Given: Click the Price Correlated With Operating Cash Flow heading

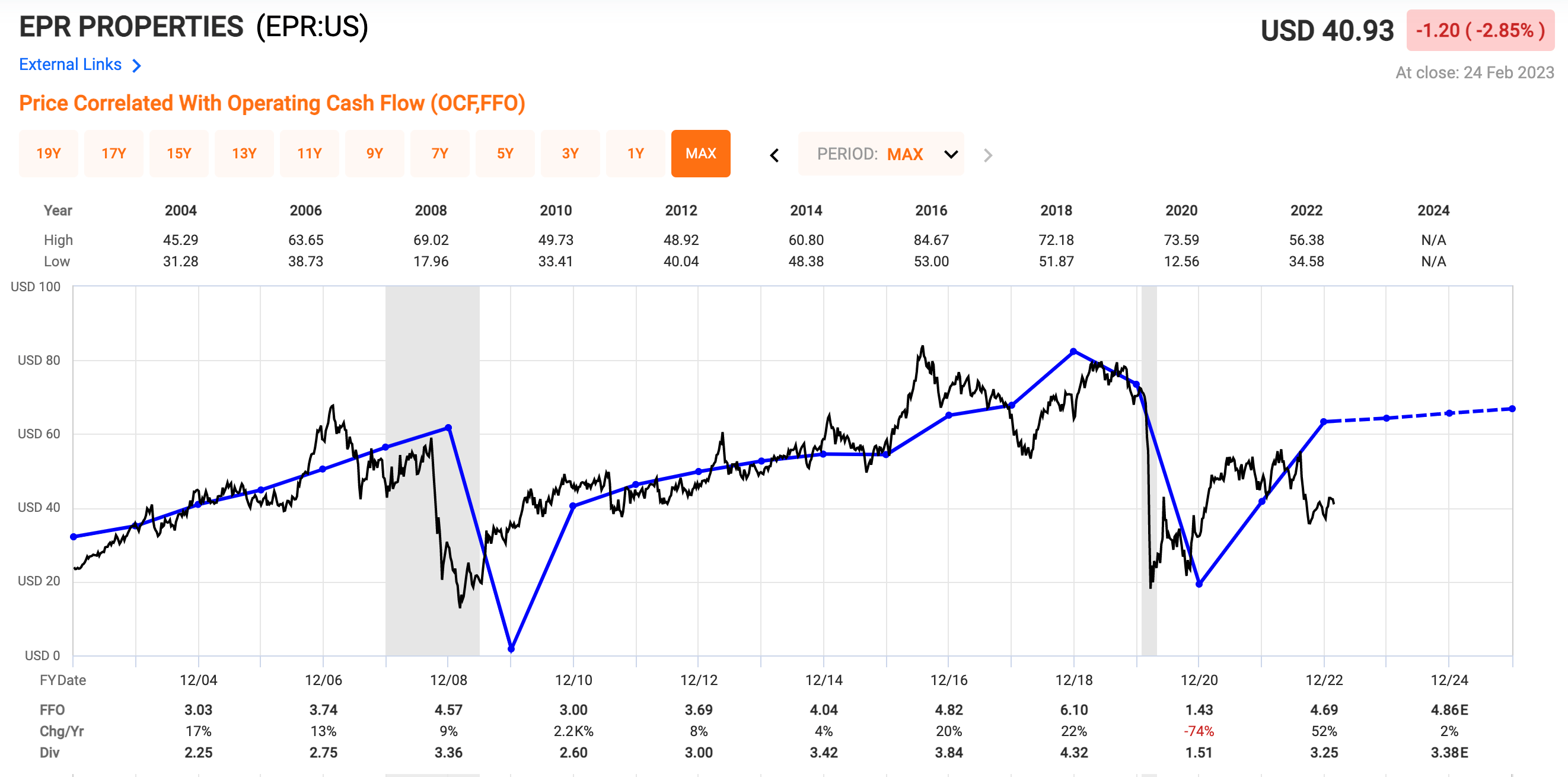Looking at the screenshot, I should click(272, 104).
